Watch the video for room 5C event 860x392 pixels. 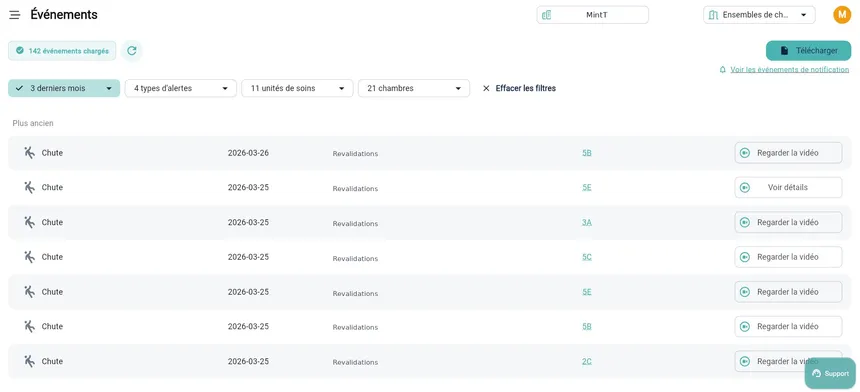[x=788, y=257]
